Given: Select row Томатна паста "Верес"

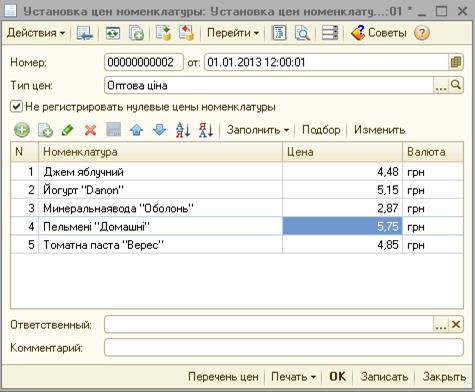Looking at the screenshot, I should pos(237,245).
